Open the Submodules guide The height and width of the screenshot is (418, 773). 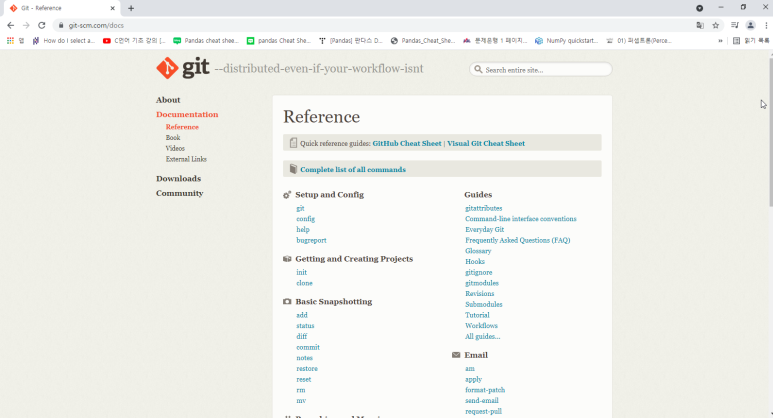[484, 305]
